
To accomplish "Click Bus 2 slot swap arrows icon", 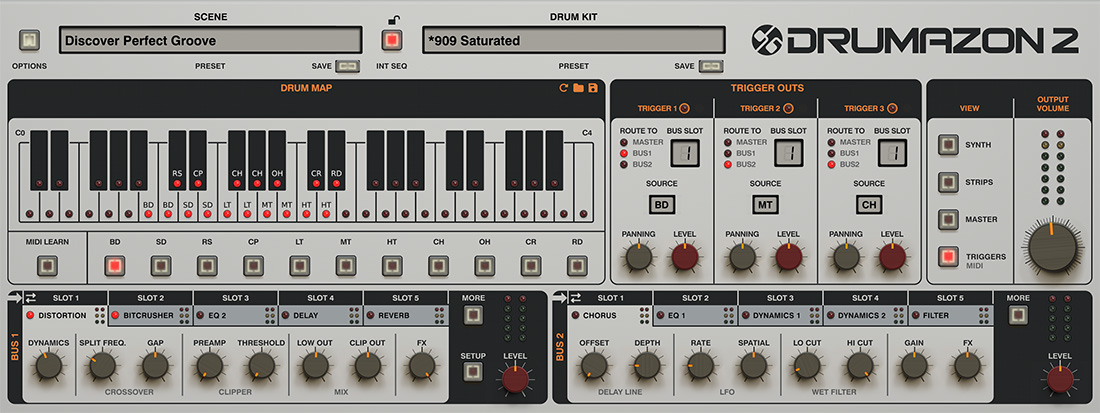I will (x=575, y=298).
